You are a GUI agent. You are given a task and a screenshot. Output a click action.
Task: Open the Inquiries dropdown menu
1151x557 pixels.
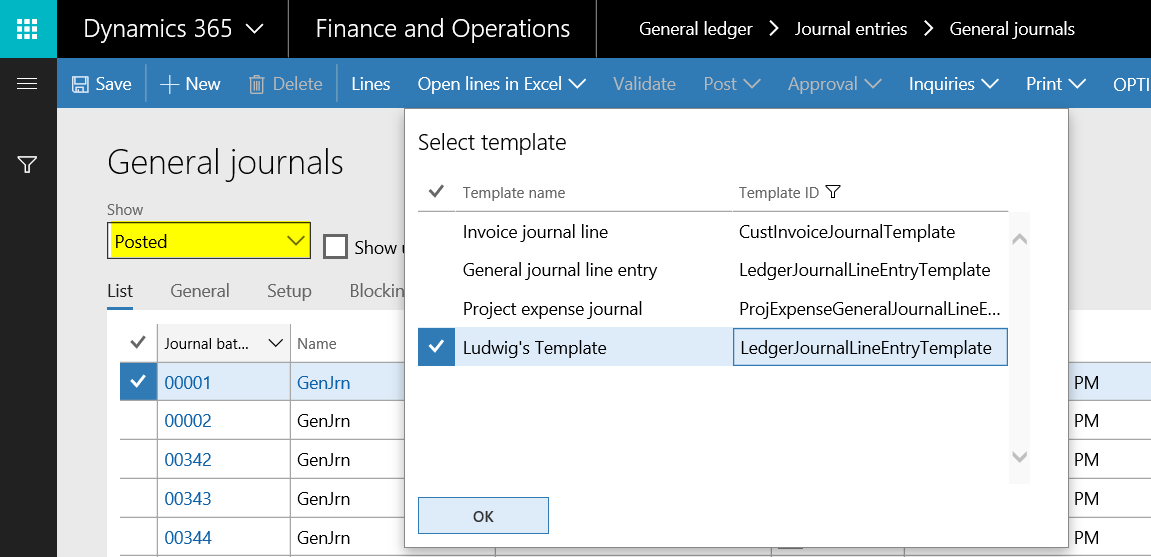click(x=953, y=84)
